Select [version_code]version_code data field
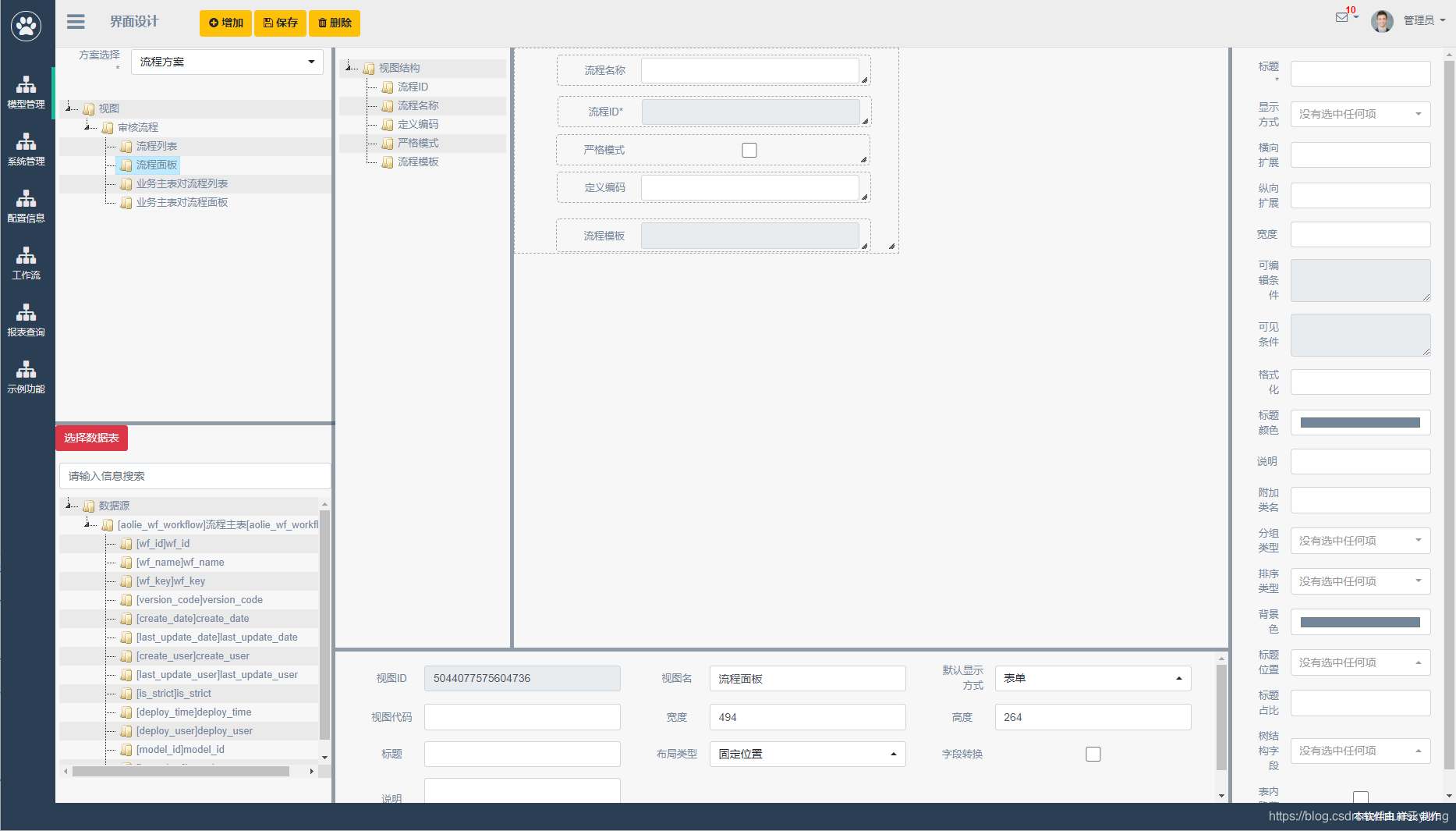1456x831 pixels. click(x=200, y=600)
